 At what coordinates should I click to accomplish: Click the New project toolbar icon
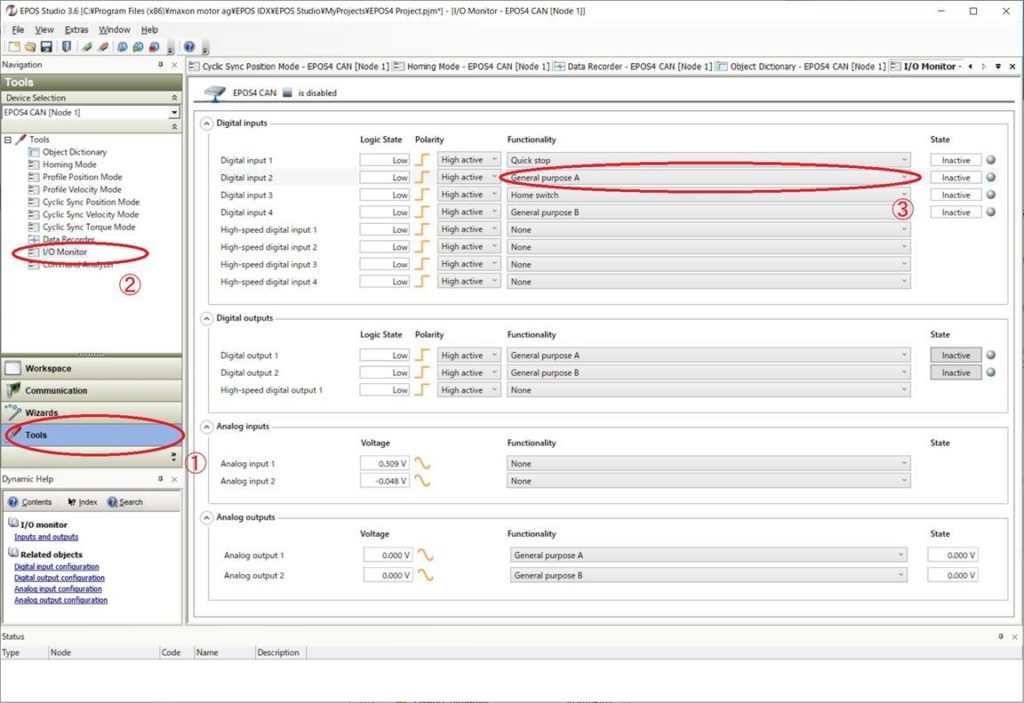point(13,47)
